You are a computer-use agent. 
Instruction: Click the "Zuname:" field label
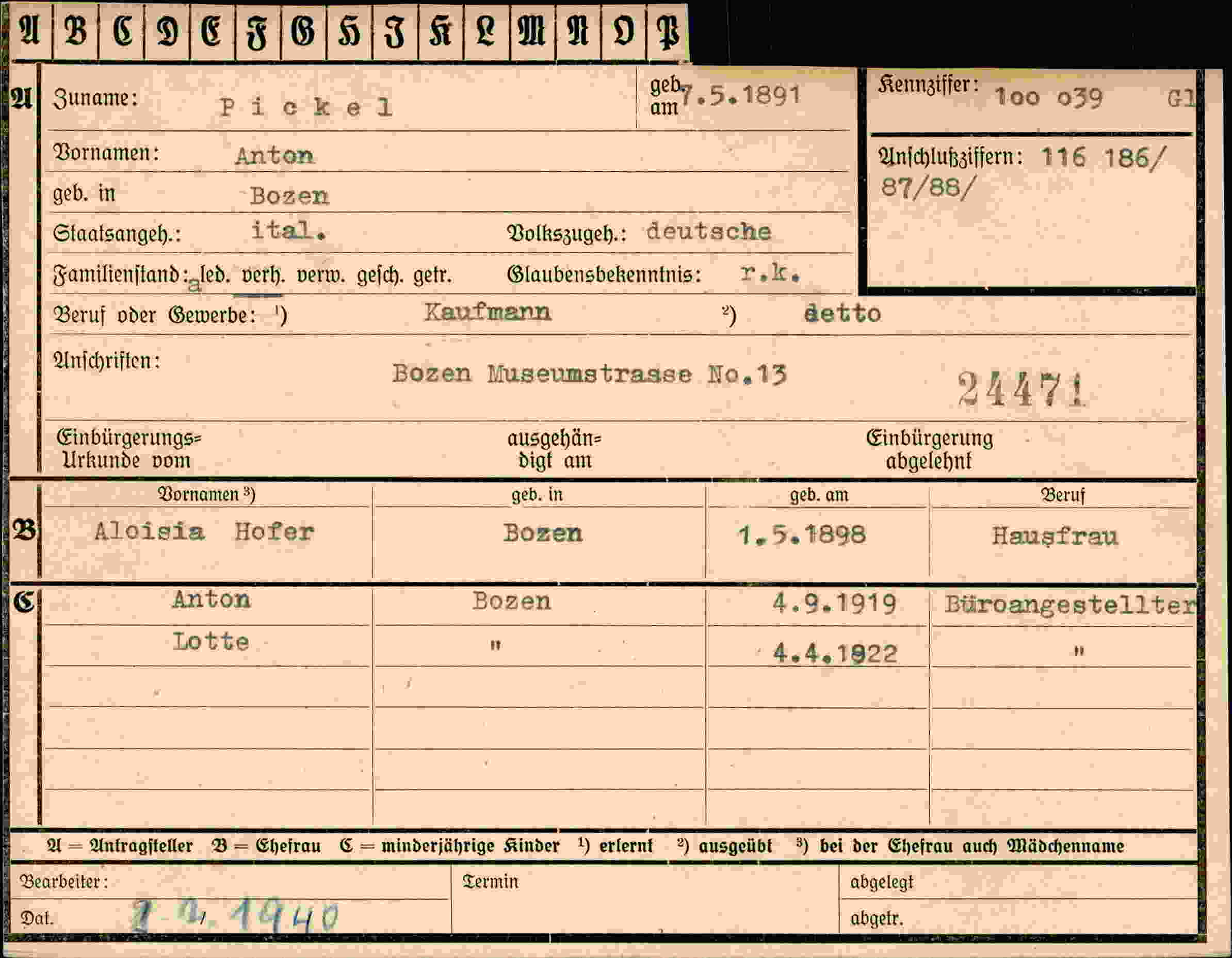pyautogui.click(x=95, y=98)
